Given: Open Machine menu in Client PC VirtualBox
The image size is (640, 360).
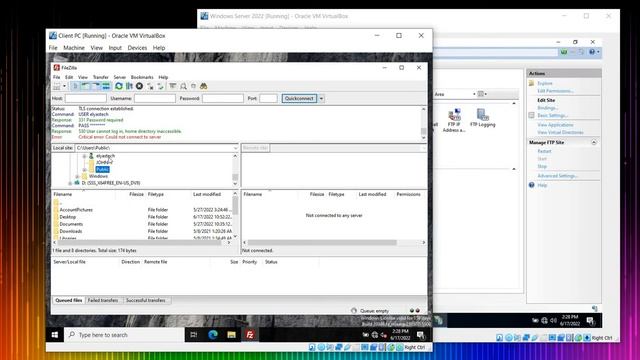Looking at the screenshot, I should point(74,48).
